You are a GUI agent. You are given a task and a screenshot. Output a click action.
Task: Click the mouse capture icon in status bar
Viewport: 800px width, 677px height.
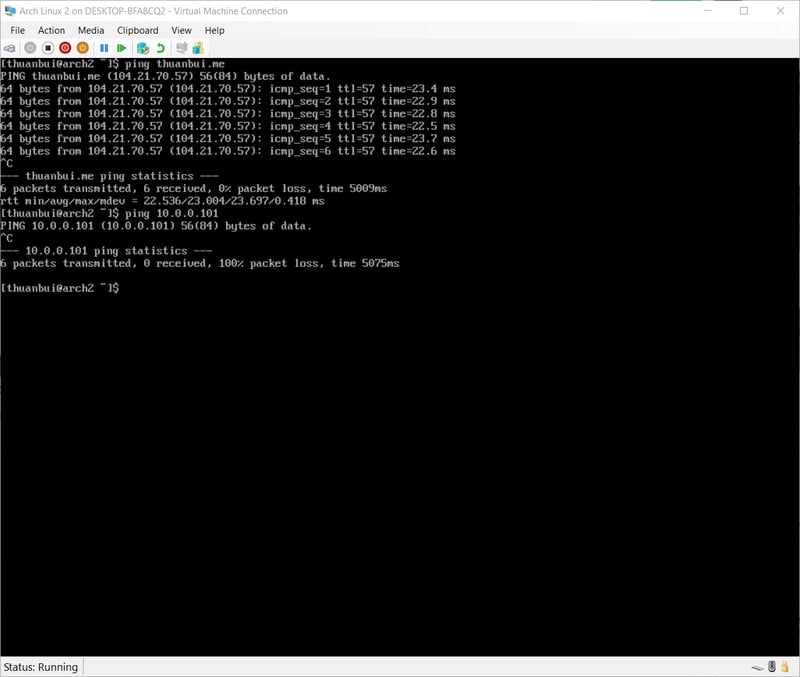pyautogui.click(x=771, y=666)
